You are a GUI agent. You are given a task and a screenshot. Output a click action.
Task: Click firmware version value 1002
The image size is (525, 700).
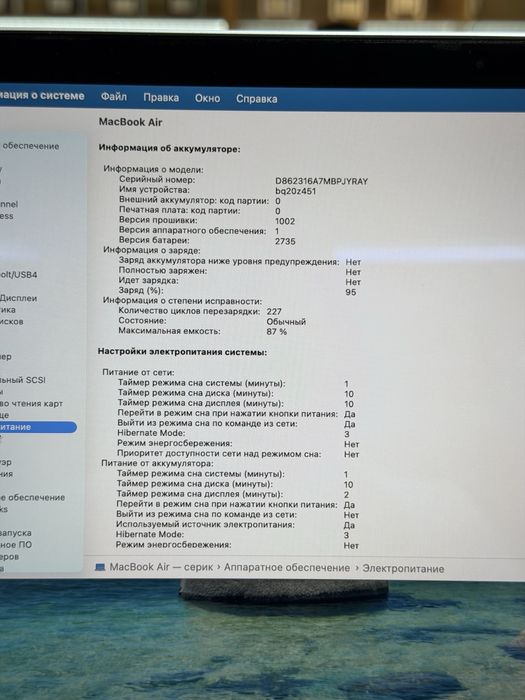point(285,221)
